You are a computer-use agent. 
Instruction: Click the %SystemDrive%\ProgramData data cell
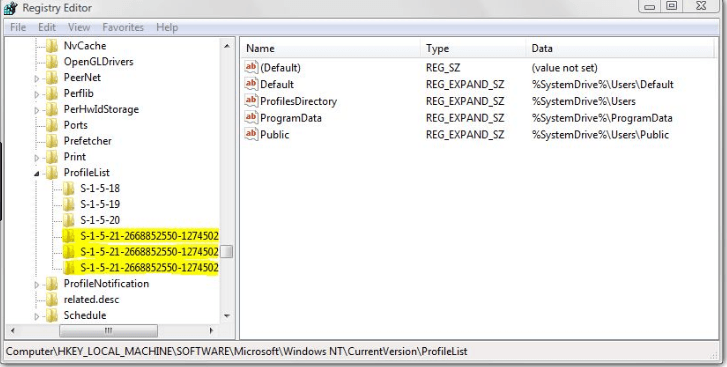click(x=602, y=118)
